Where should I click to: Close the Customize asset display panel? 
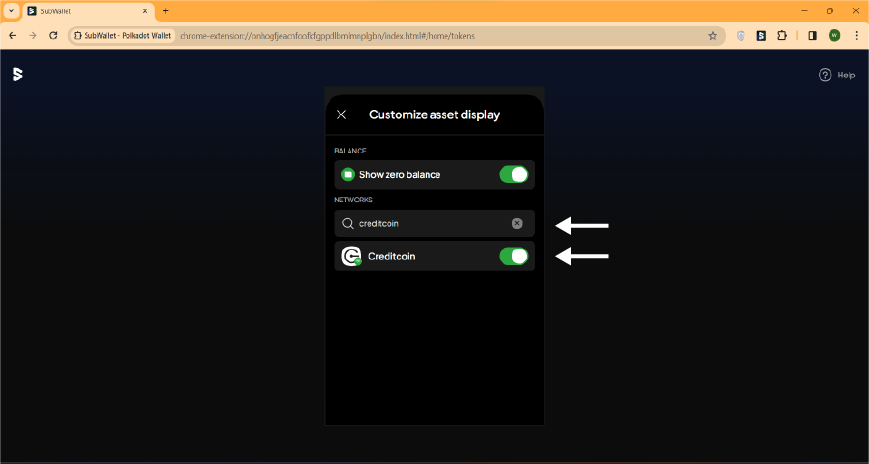point(341,114)
